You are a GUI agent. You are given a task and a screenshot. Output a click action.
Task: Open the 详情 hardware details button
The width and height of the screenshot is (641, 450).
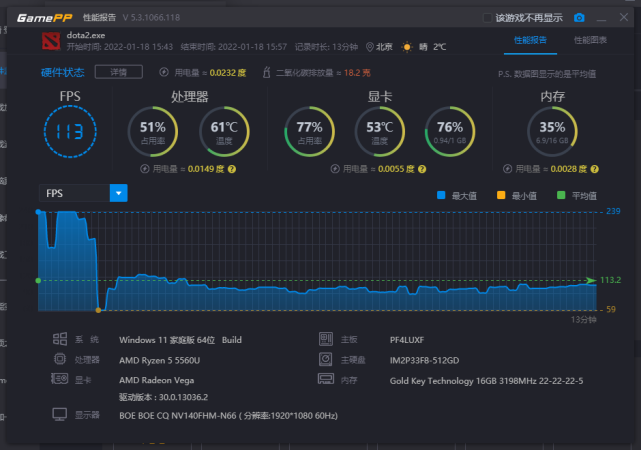[x=119, y=72]
